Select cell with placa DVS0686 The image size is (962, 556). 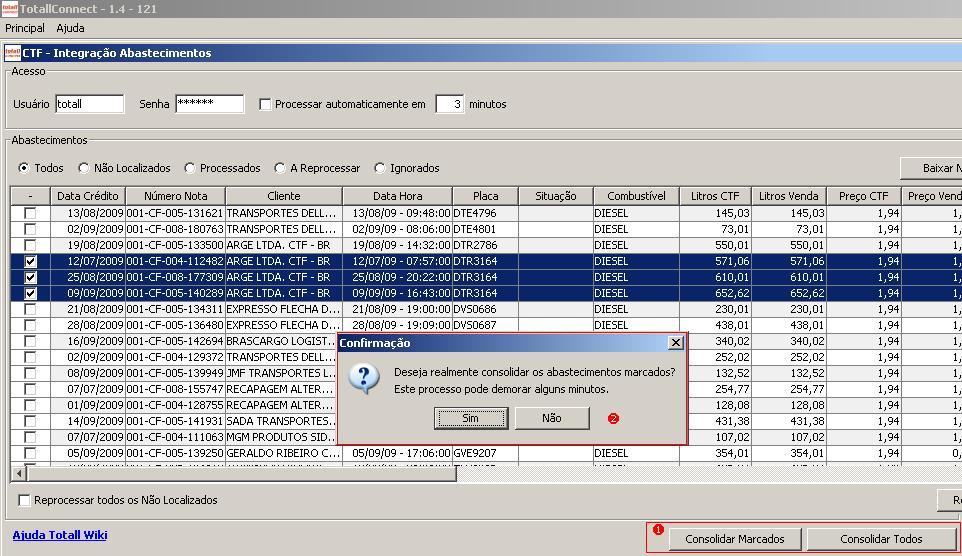485,309
